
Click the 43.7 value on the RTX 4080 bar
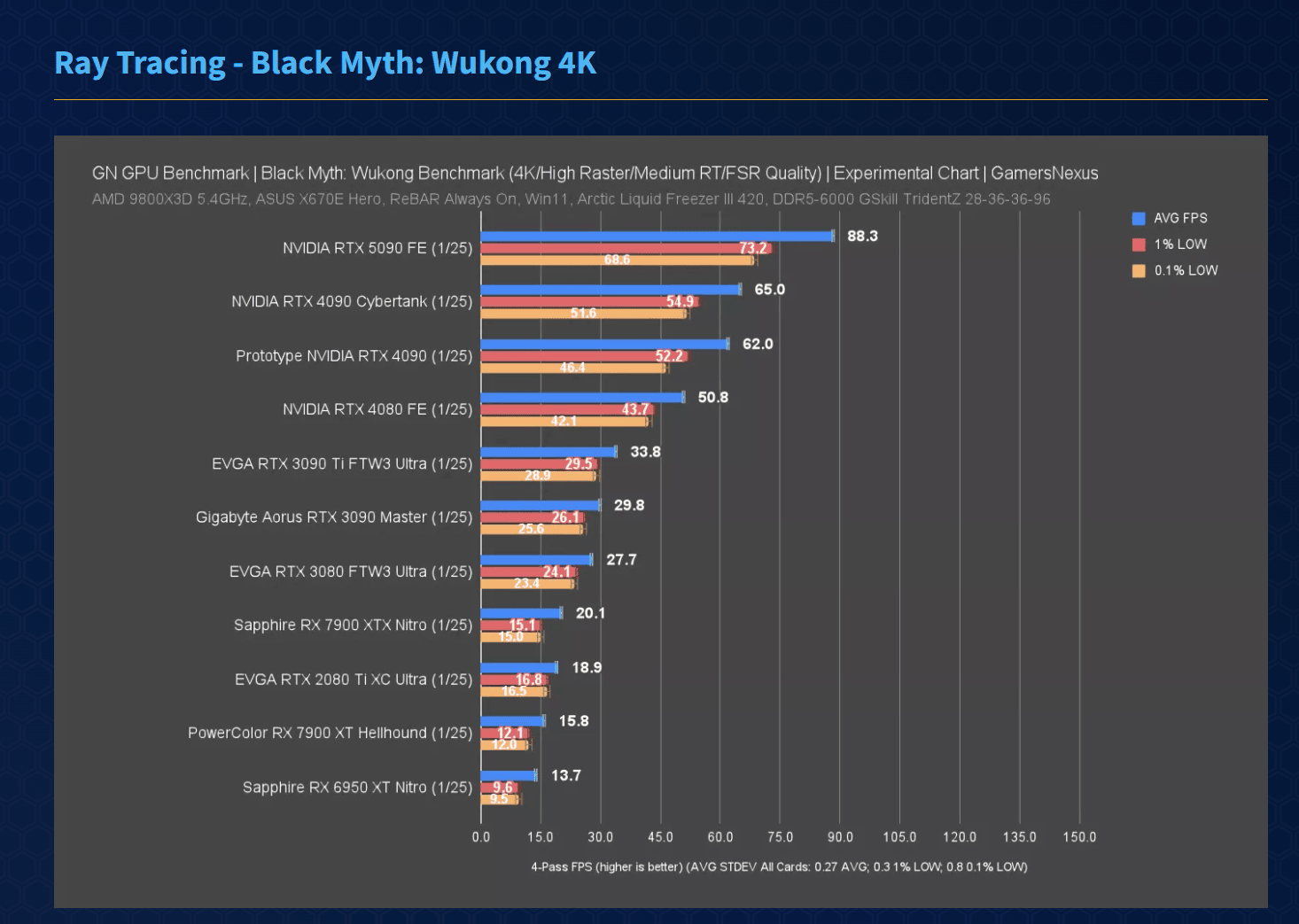635,410
